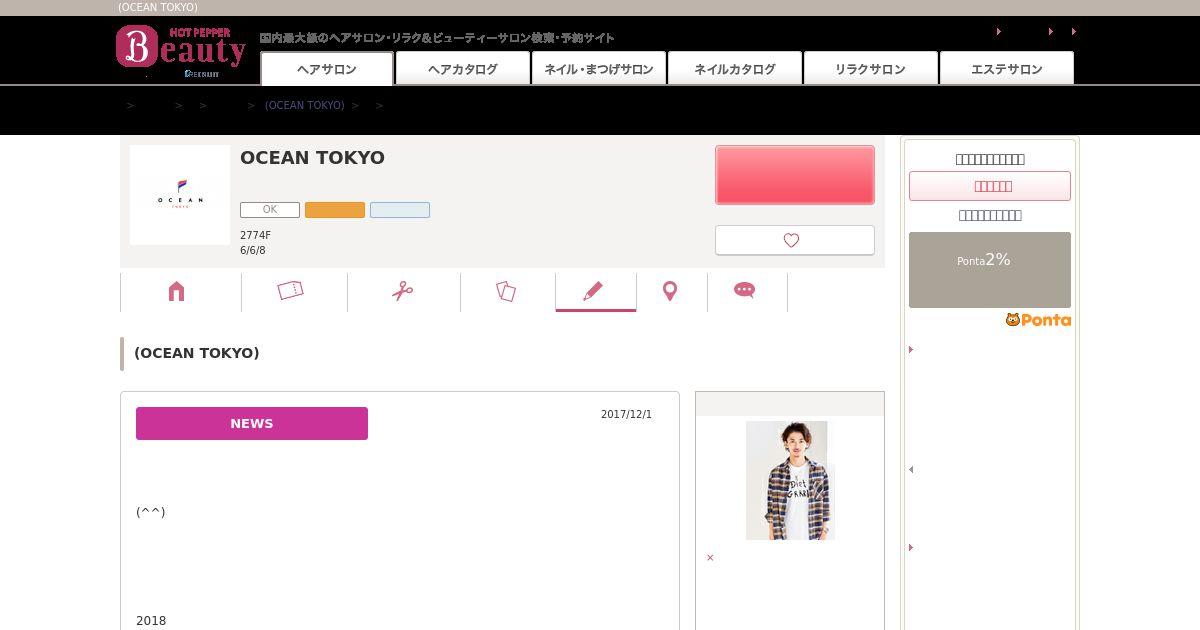Select the ヘアサロン tab
1200x630 pixels.
(327, 69)
